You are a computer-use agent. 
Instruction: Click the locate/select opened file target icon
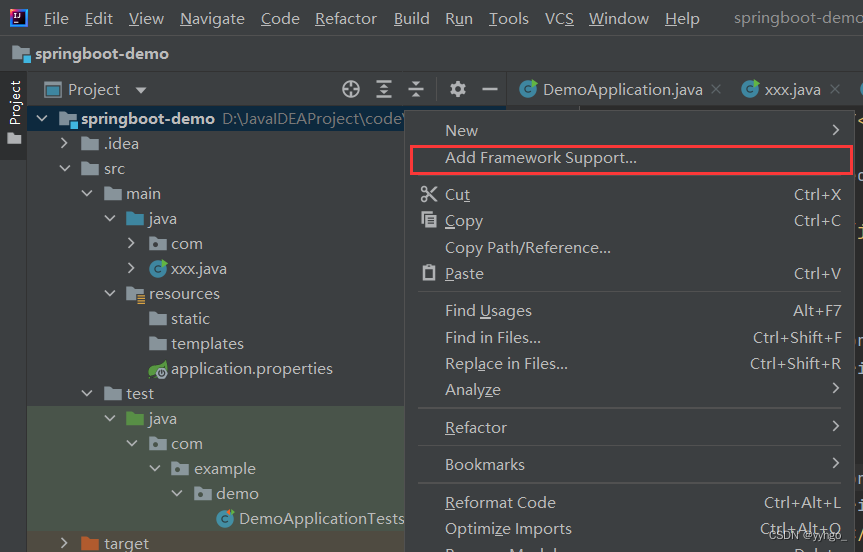pyautogui.click(x=351, y=89)
